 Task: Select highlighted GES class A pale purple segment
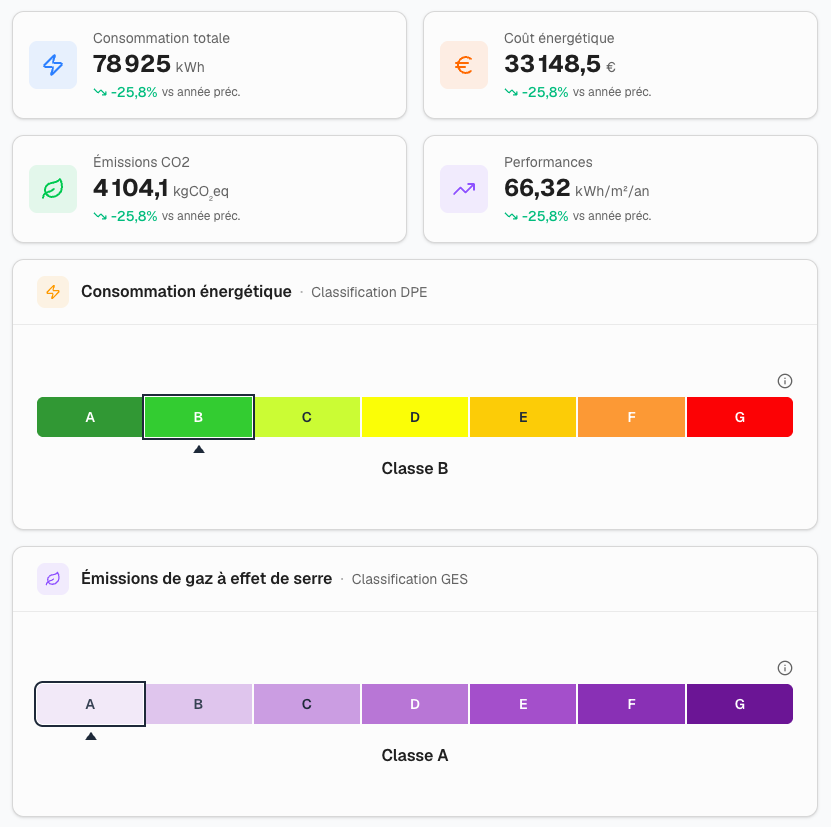90,704
